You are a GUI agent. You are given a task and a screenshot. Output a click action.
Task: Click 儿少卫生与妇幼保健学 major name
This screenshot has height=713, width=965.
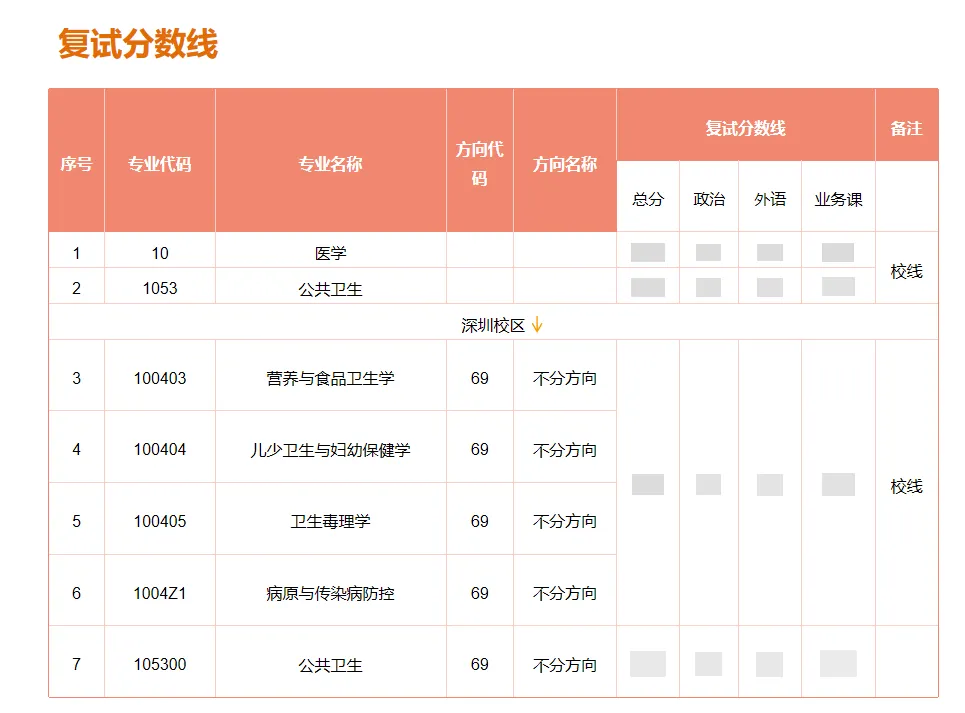tap(330, 450)
